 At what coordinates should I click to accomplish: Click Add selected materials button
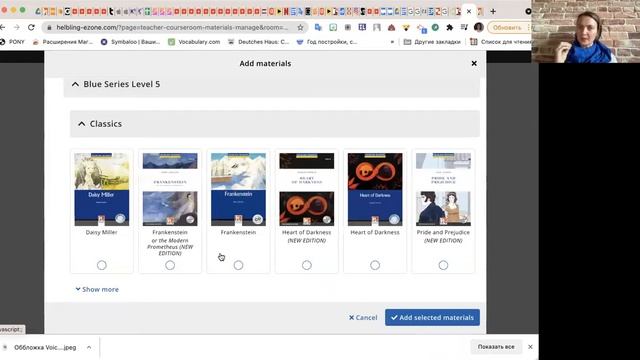click(x=432, y=317)
